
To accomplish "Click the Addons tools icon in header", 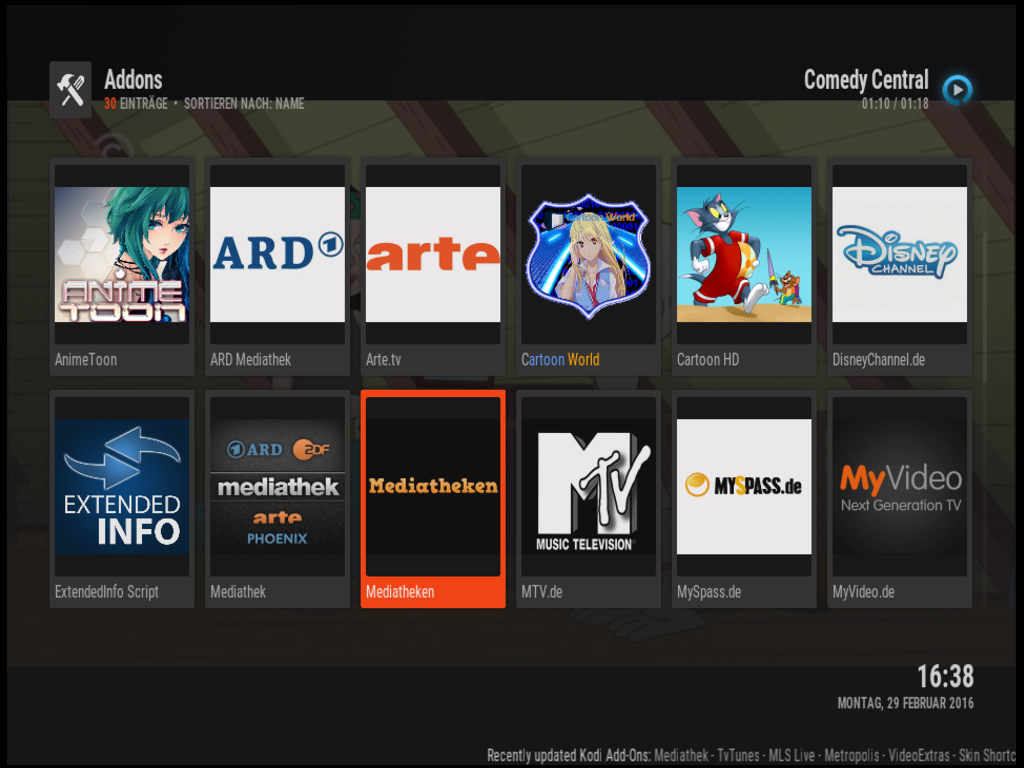I will tap(70, 90).
